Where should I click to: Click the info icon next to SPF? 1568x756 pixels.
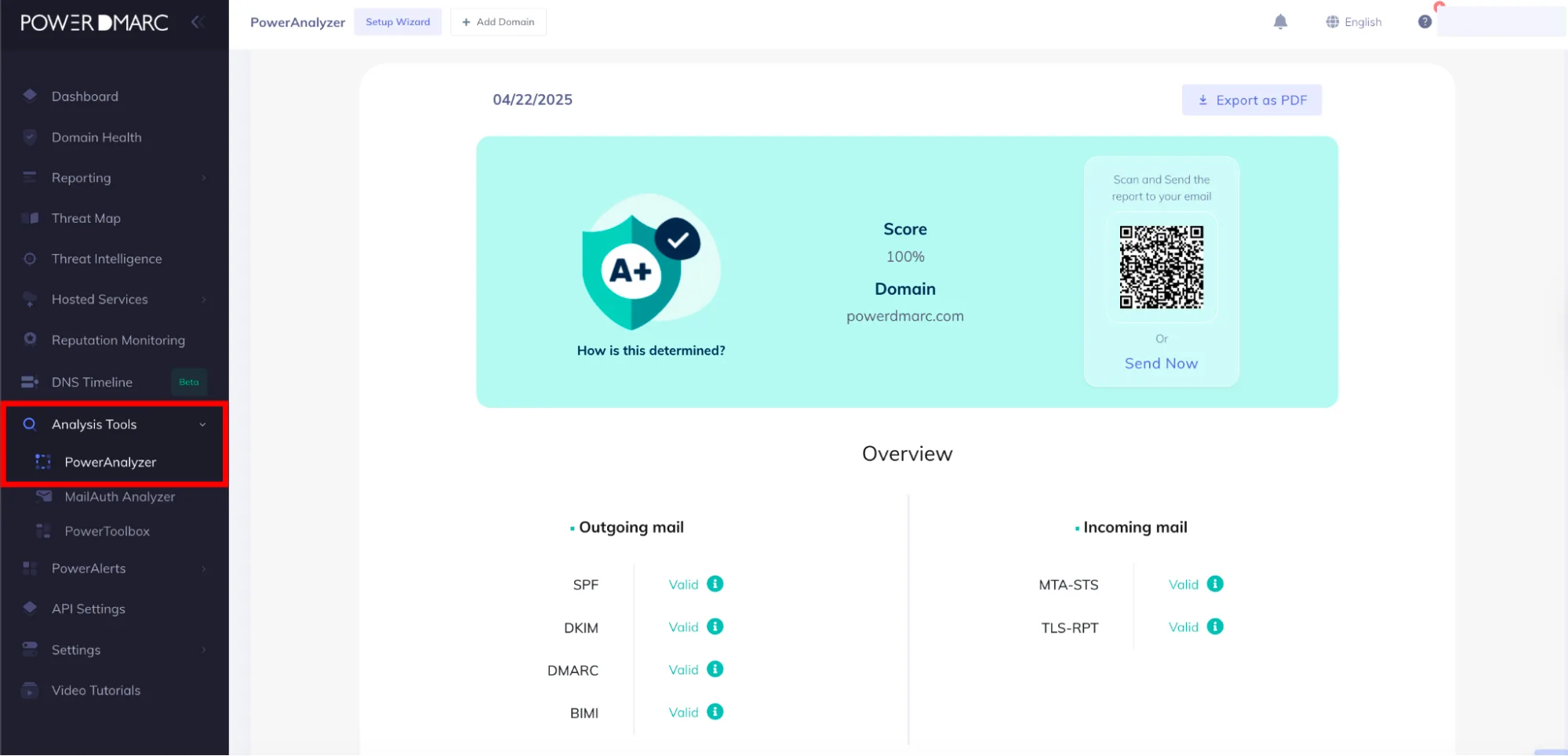[715, 583]
